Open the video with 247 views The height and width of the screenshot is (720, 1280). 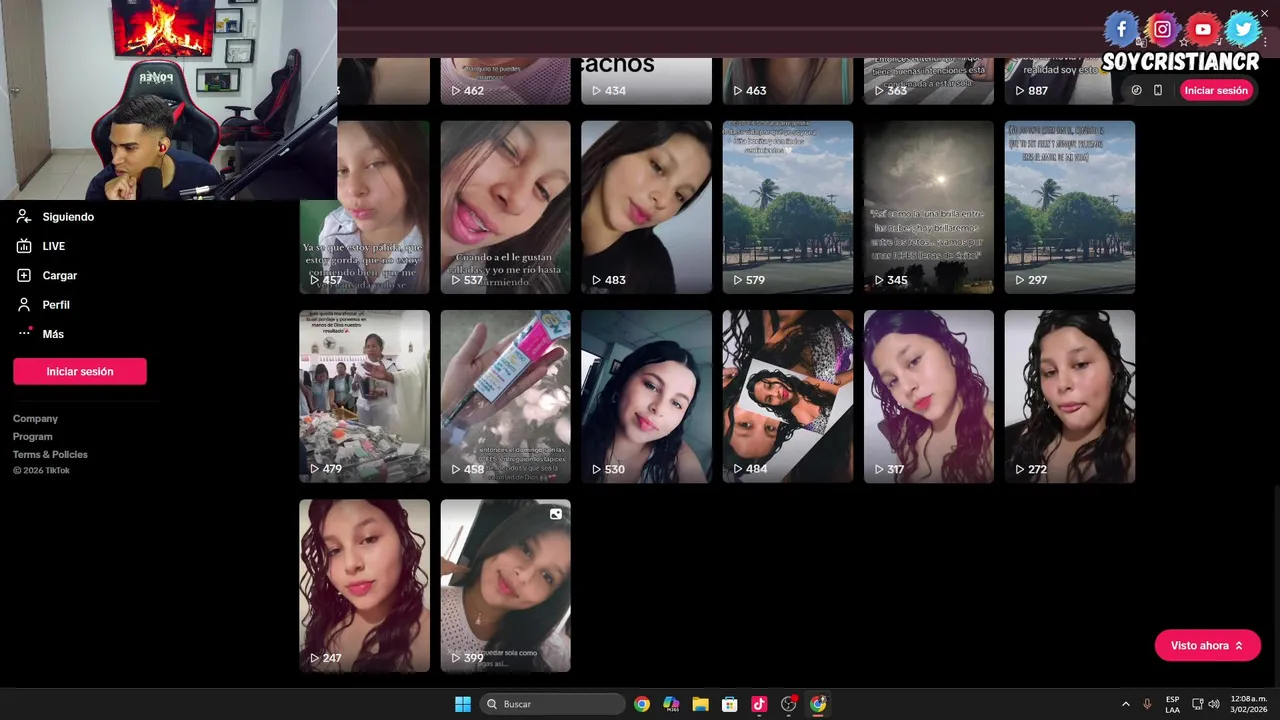(365, 586)
